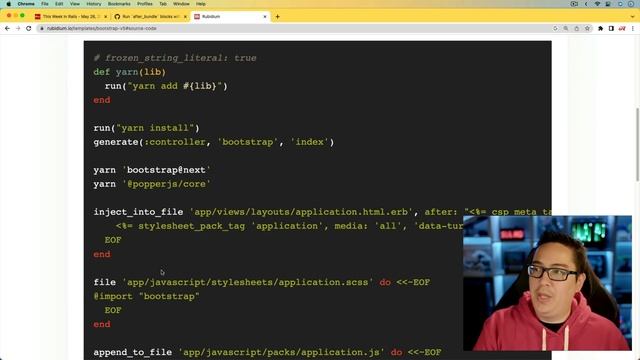This screenshot has height=360, width=640.
Task: Click yarn 'bootstrap@next' line
Action: 152,170
